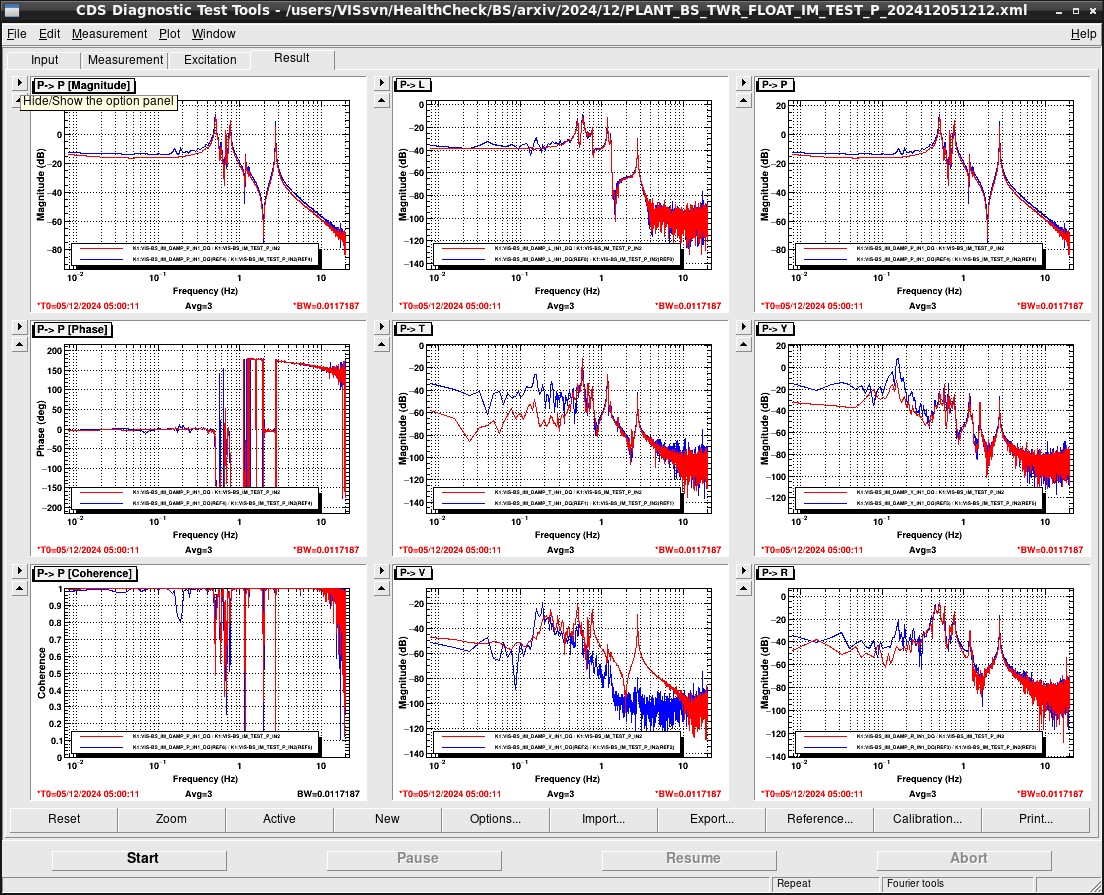Open the Measurement menu

(x=109, y=34)
